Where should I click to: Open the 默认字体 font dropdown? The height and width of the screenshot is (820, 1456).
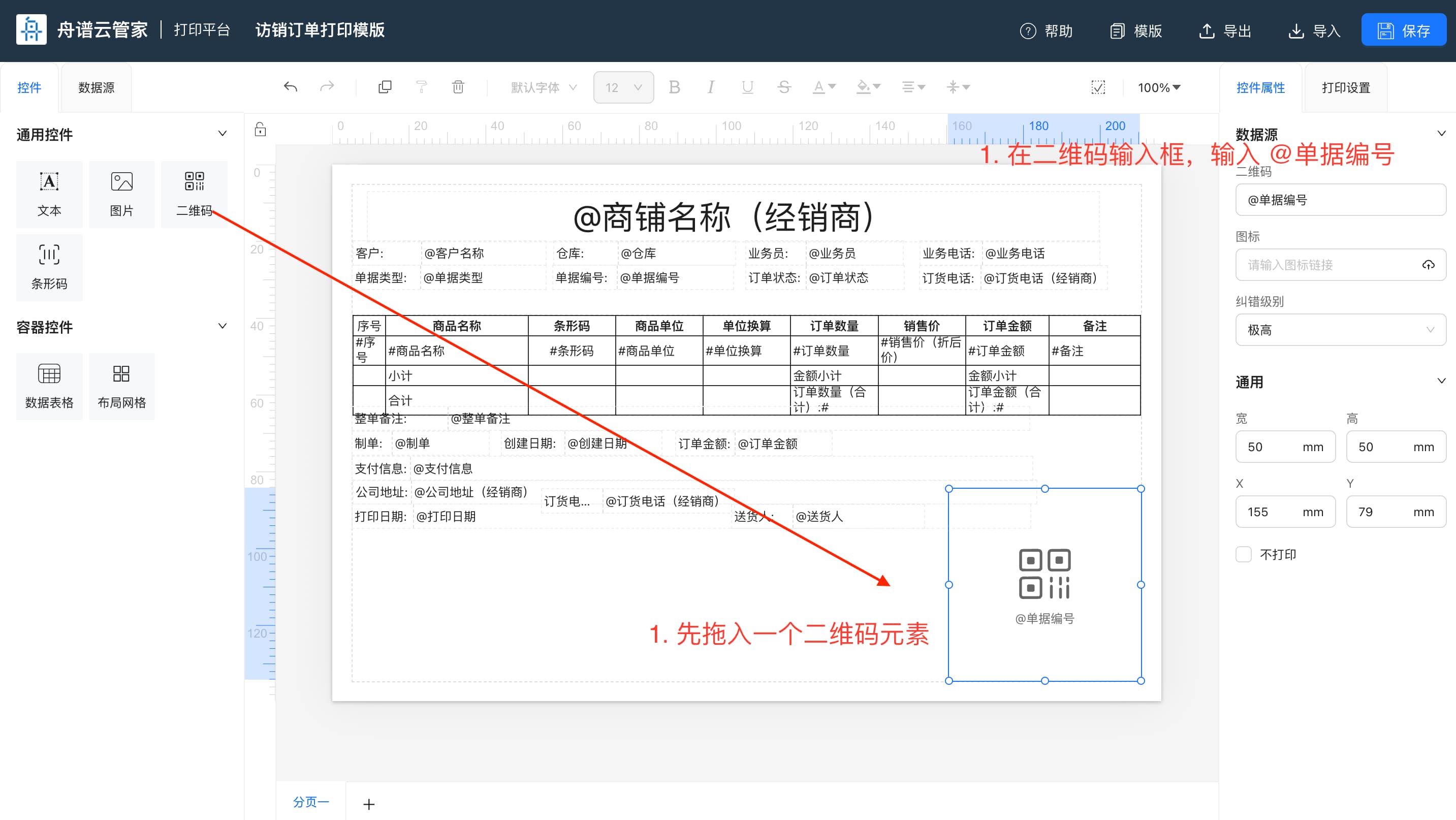544,87
